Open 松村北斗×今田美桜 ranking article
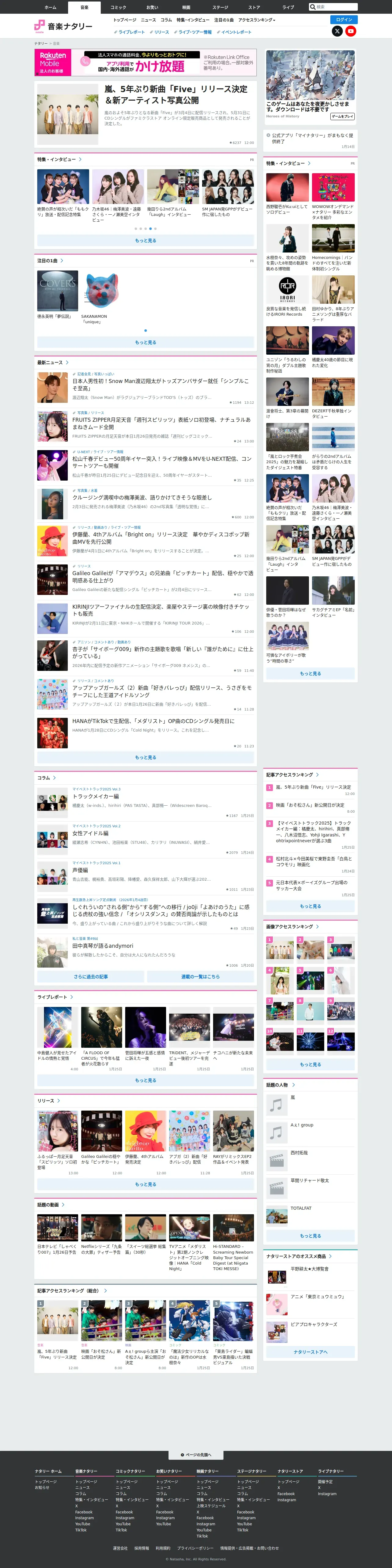Viewport: 392px width, 1568px height. [314, 862]
